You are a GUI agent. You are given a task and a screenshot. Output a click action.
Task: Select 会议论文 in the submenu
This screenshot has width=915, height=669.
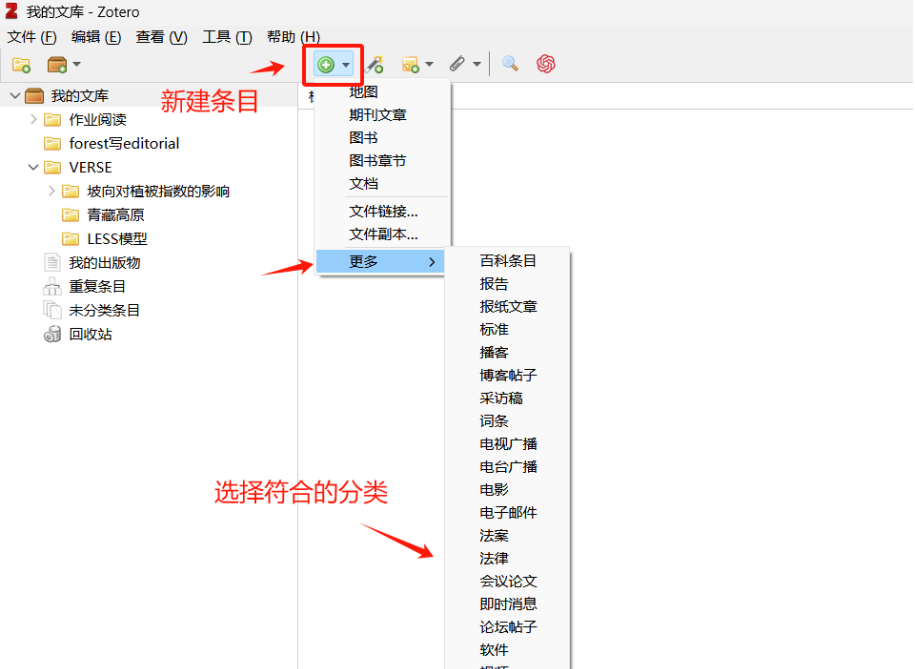507,581
